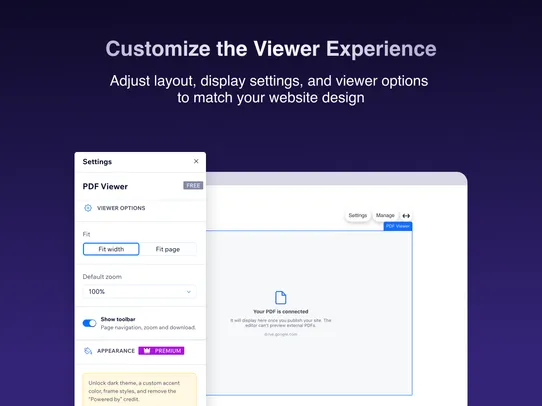The height and width of the screenshot is (406, 542).
Task: Click the Manage button above viewer
Action: pos(385,215)
